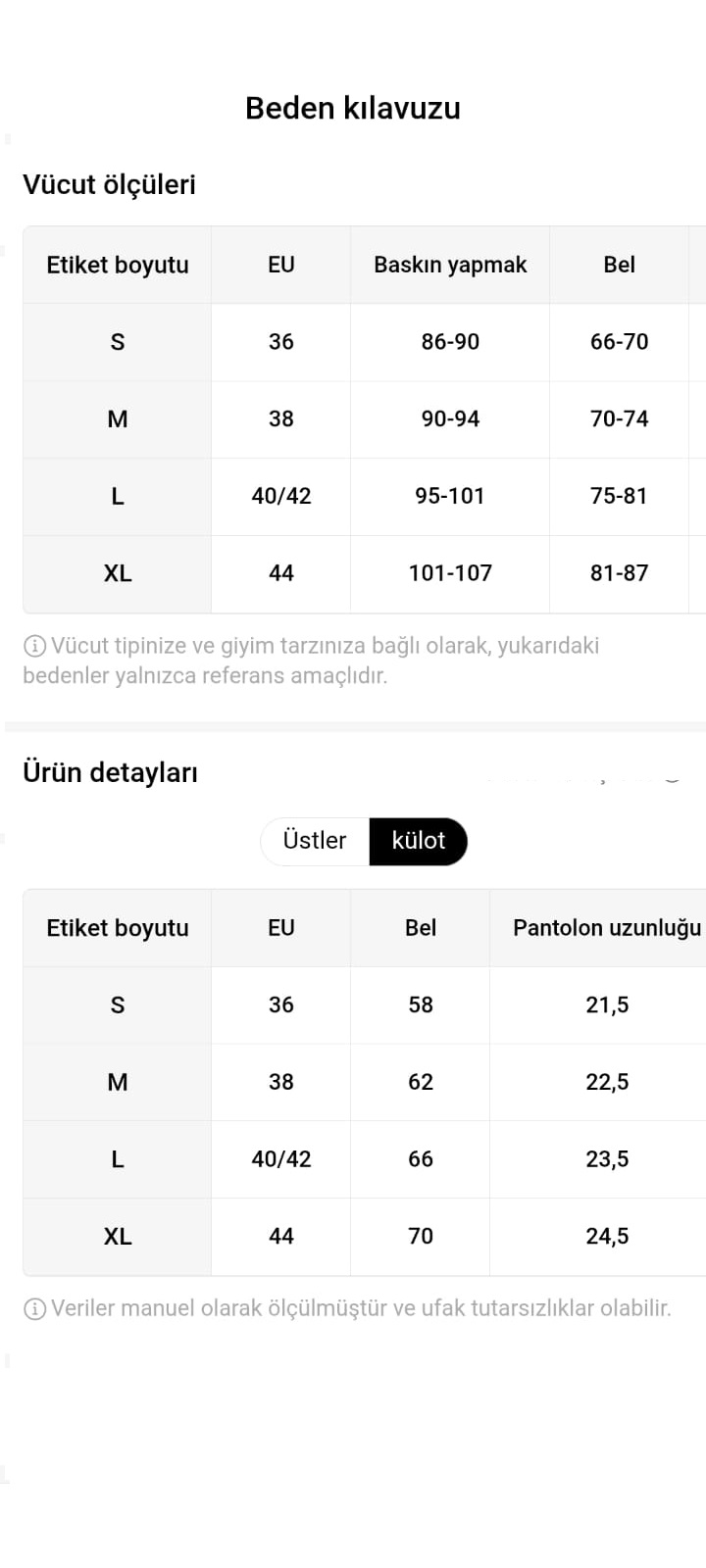Tap waist value 62 in product details
The height and width of the screenshot is (1568, 706).
pos(421,1082)
